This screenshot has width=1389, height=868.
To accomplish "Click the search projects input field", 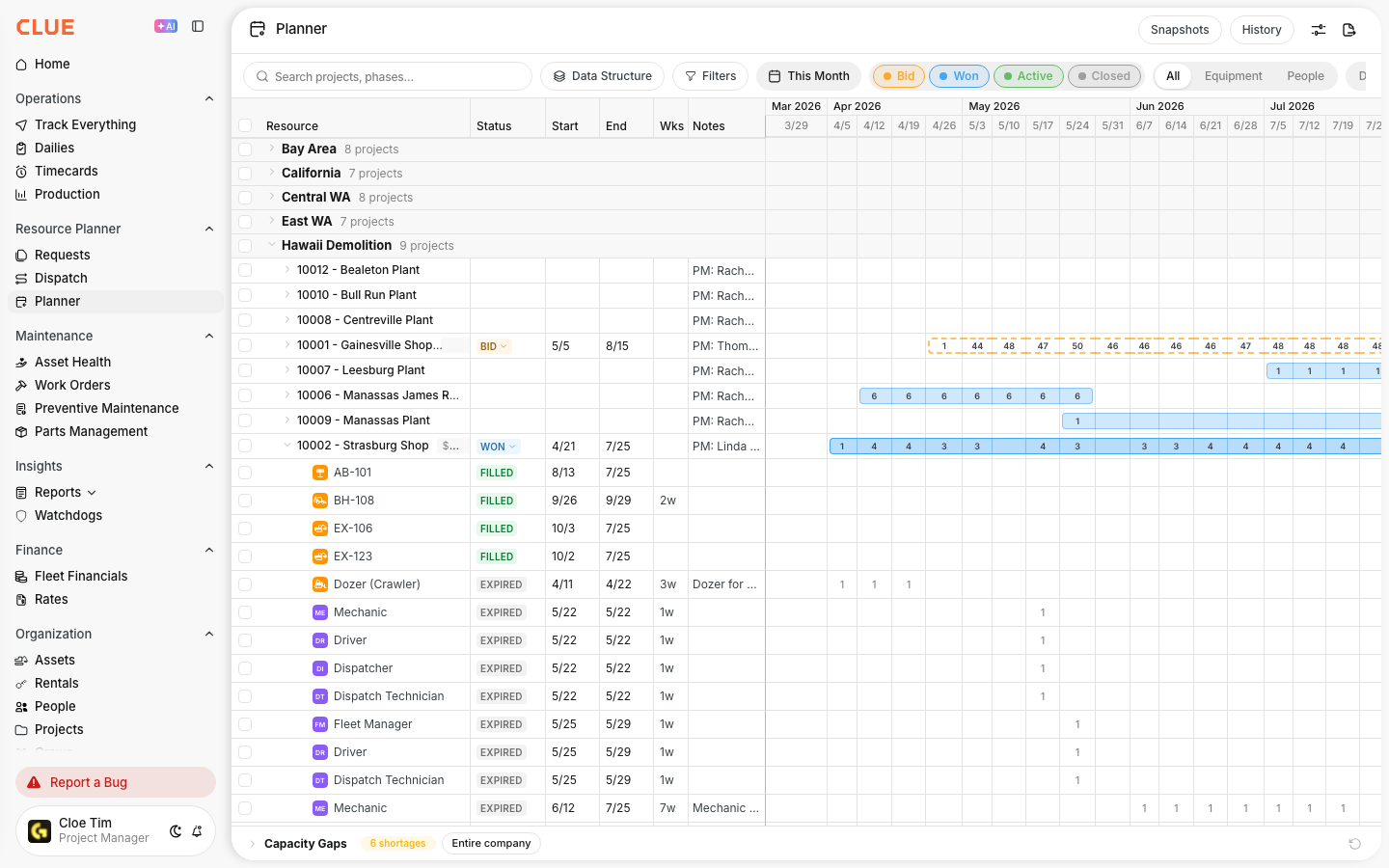I will (388, 76).
